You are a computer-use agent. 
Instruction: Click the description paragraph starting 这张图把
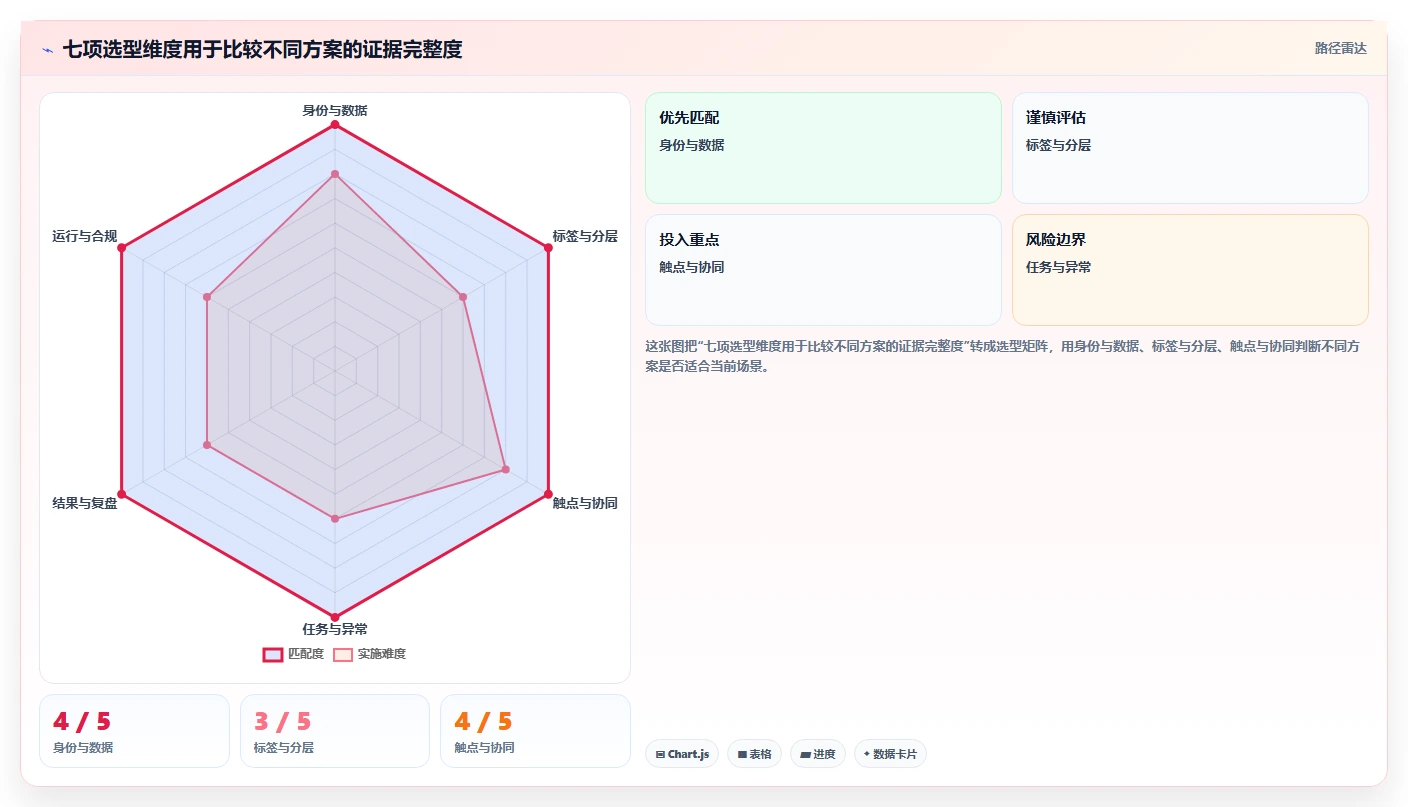(1003, 356)
